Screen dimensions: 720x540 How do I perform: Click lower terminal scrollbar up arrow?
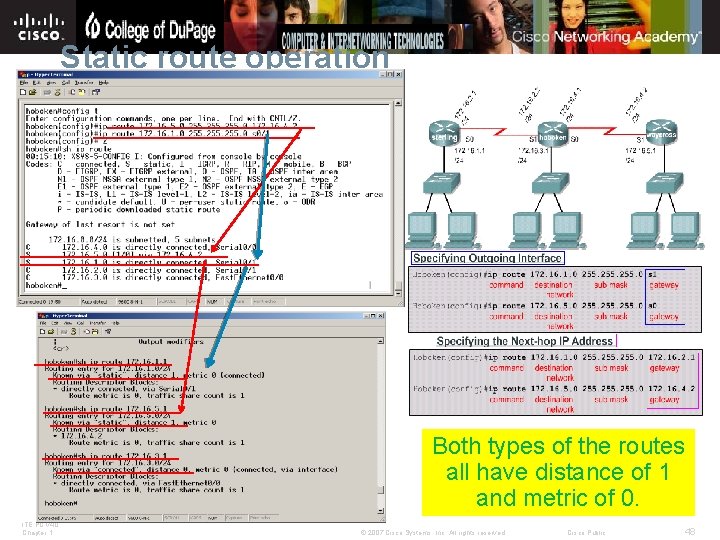380,341
